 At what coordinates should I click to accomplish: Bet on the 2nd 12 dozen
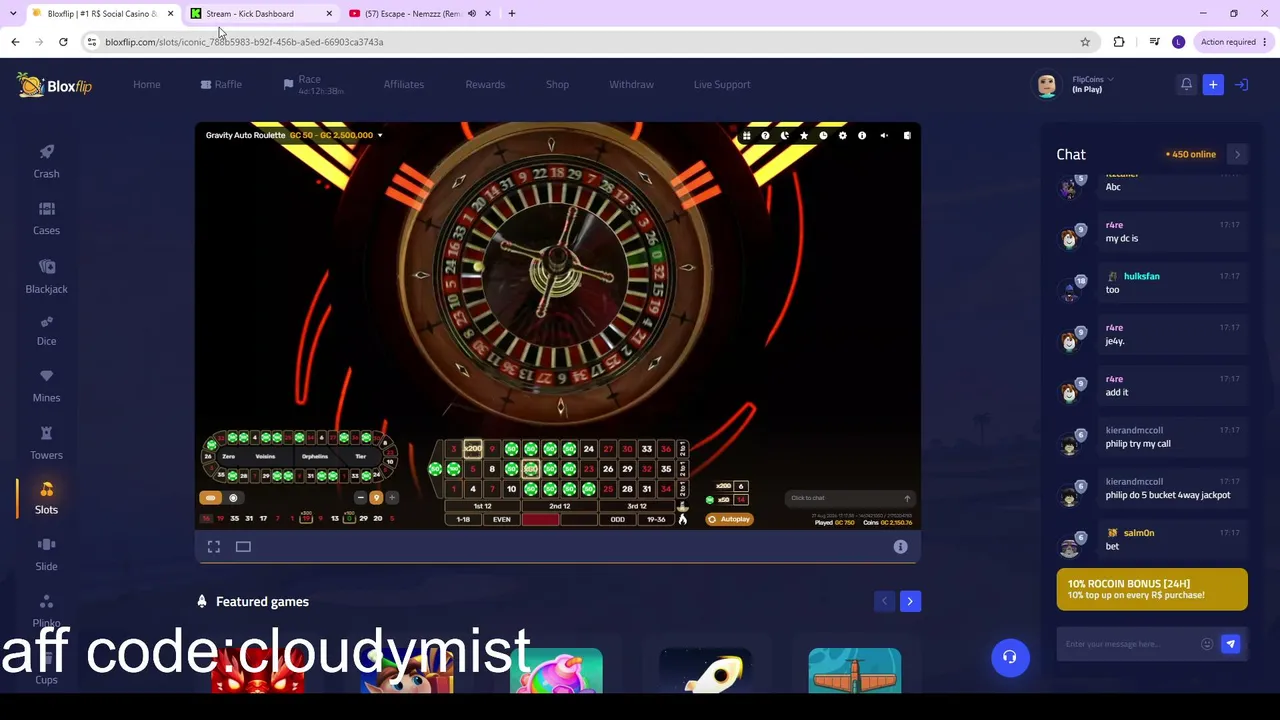pos(559,507)
